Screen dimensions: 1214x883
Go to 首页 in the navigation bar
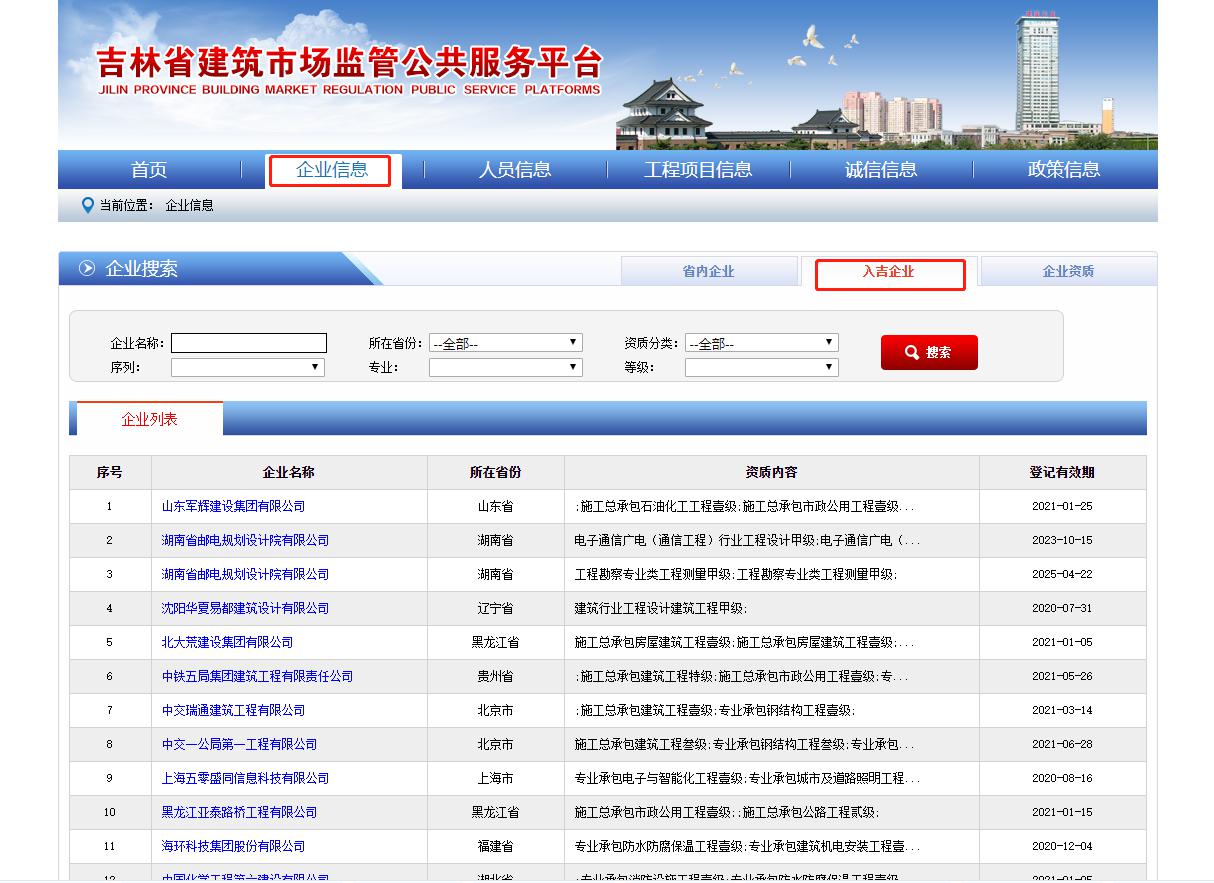(149, 170)
